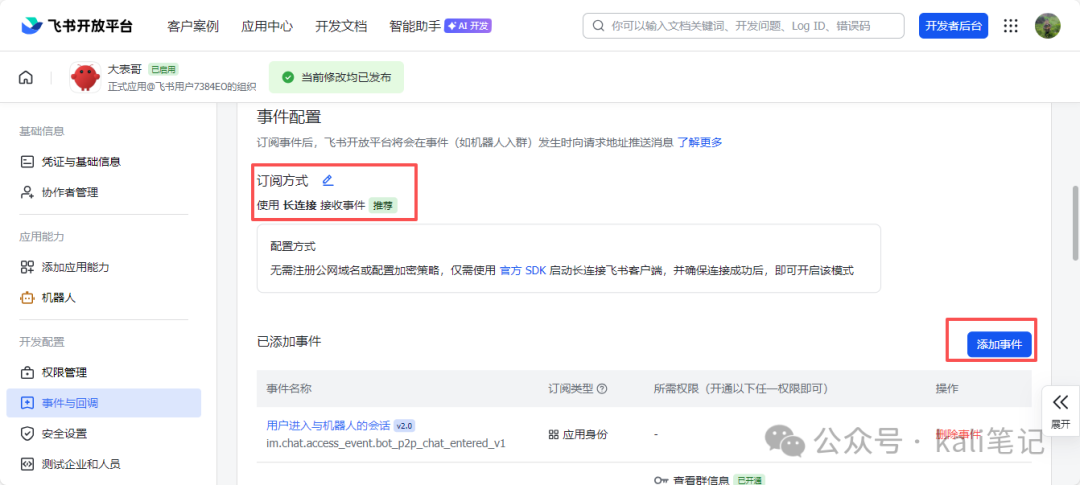Click event key im.chat.access_event.bot_p2p_chat_entered_v1
Screen dimensions: 1080x485
click(x=386, y=443)
